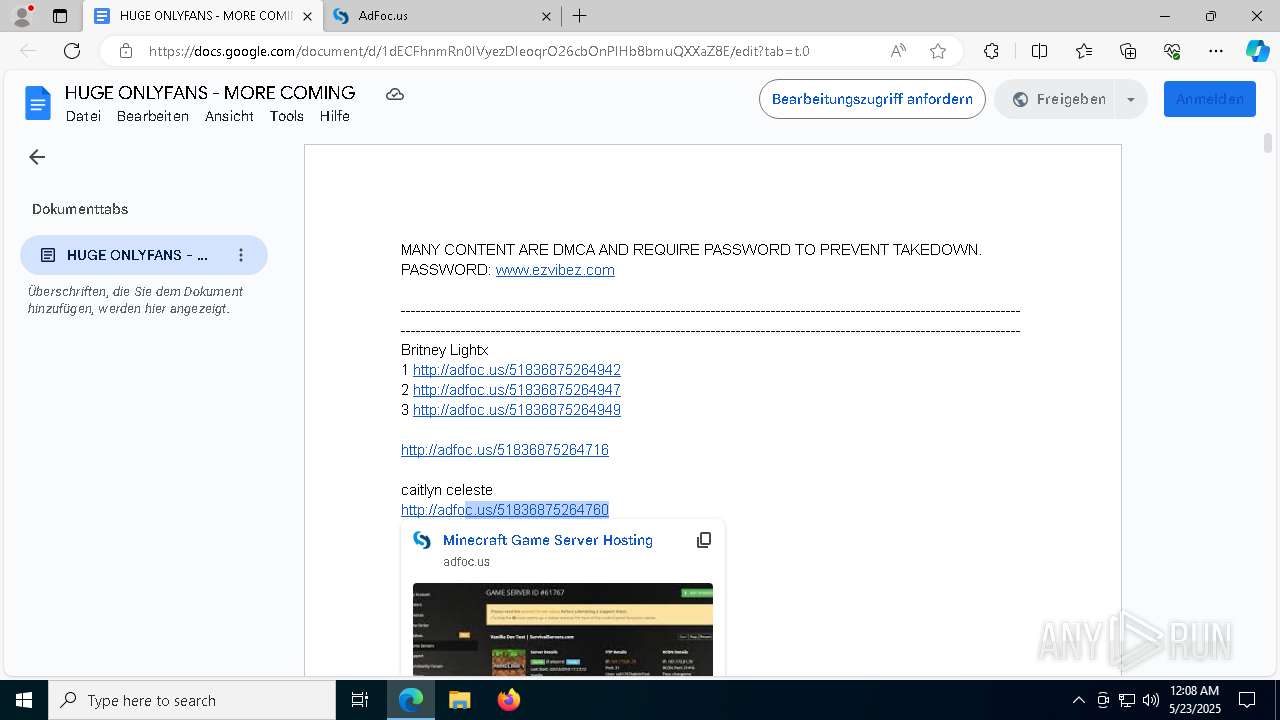Open the Ansicht menu
1280x720 pixels.
(x=229, y=116)
